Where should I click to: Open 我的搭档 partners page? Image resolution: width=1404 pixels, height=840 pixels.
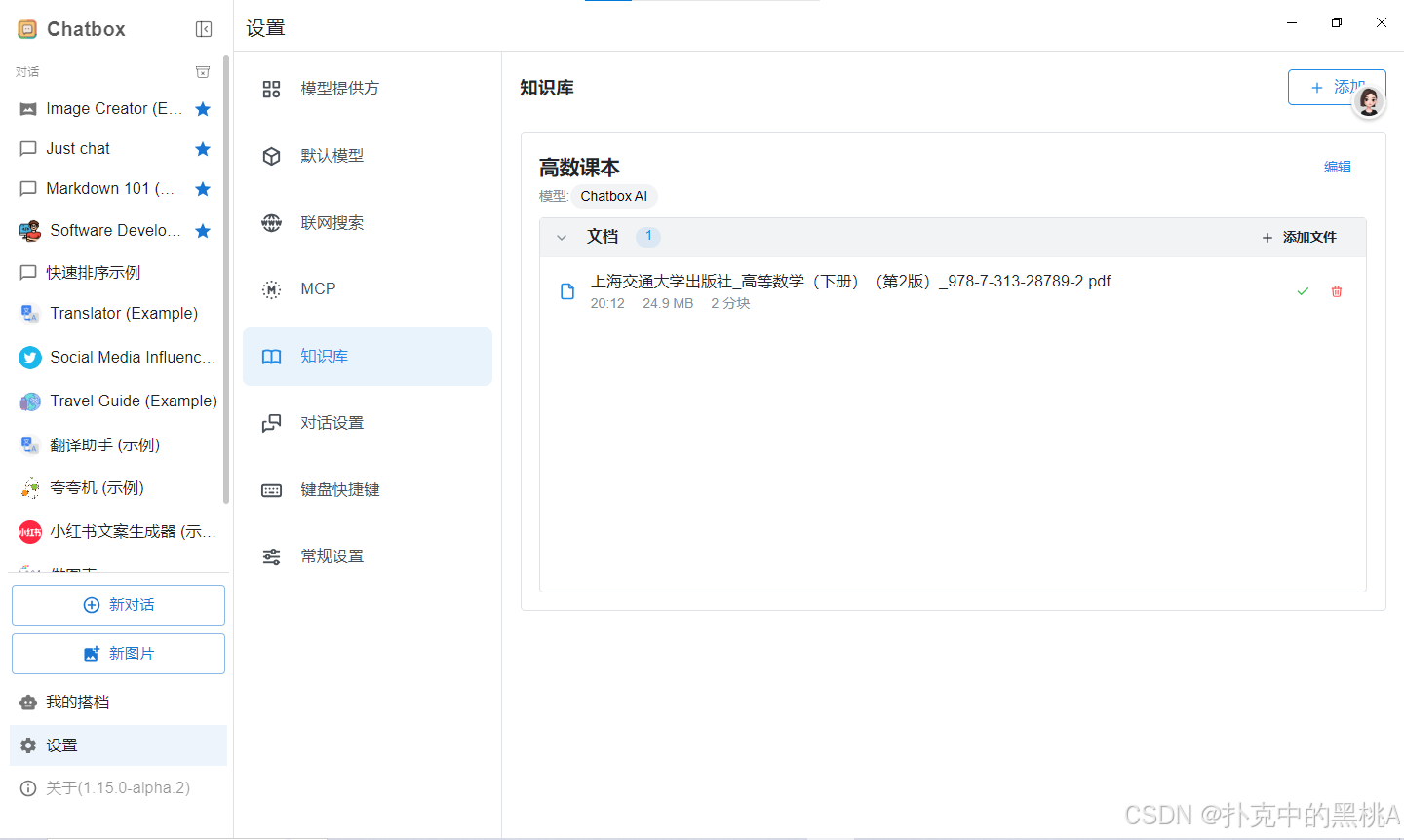pyautogui.click(x=78, y=703)
